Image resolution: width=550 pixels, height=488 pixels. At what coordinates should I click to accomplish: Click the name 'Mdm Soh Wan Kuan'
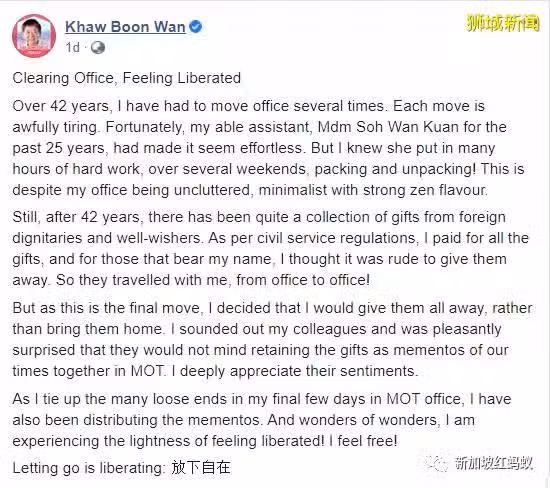point(388,127)
